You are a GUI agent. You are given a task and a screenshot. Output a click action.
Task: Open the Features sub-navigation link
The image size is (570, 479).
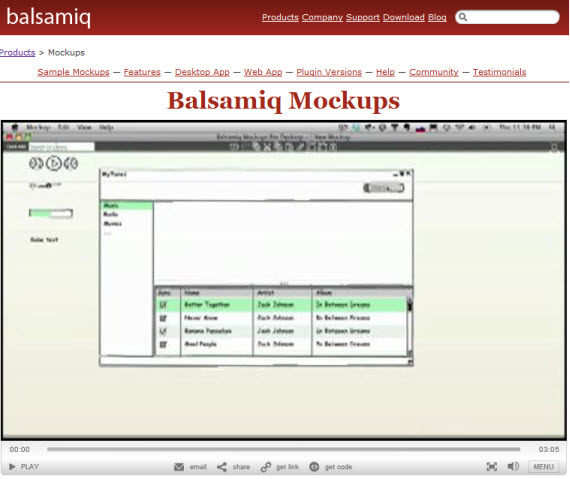coord(142,72)
